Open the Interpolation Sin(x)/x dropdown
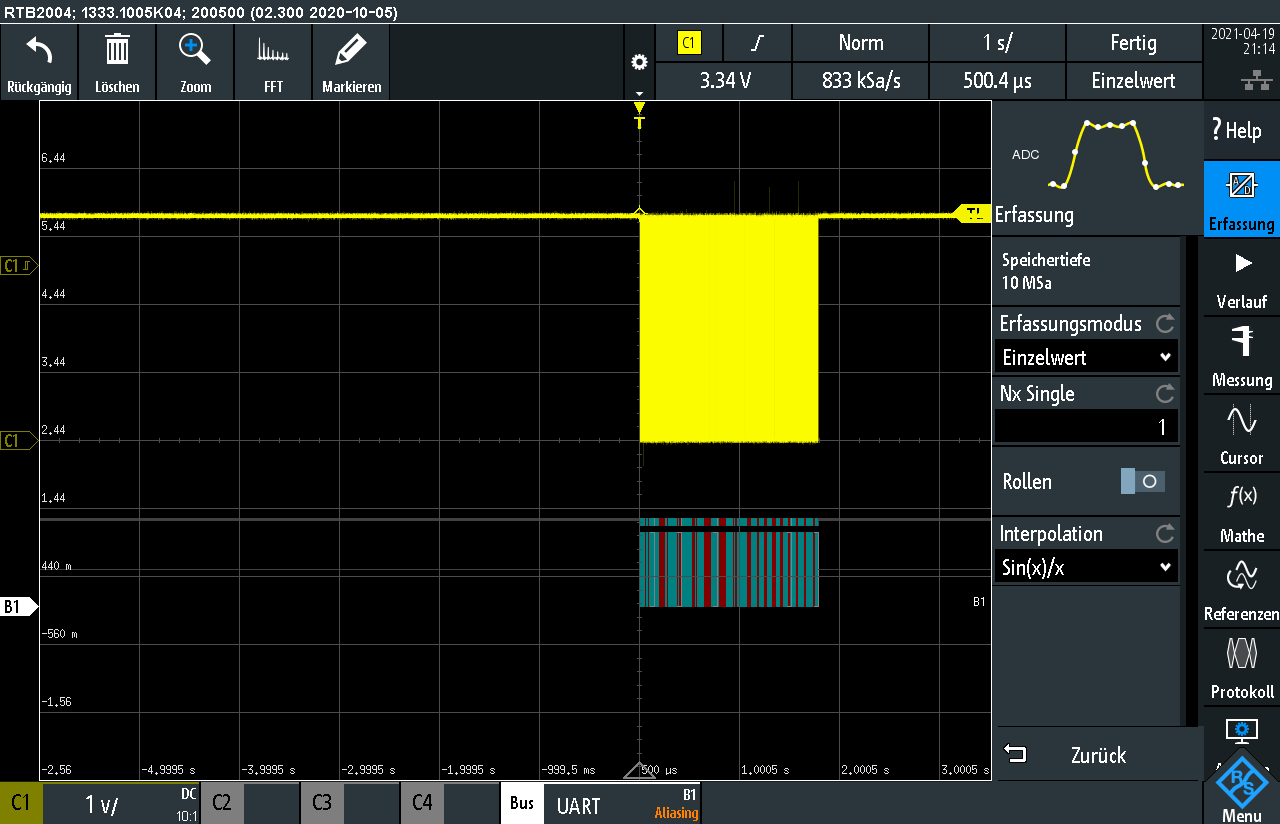Viewport: 1280px width, 824px height. tap(1087, 567)
